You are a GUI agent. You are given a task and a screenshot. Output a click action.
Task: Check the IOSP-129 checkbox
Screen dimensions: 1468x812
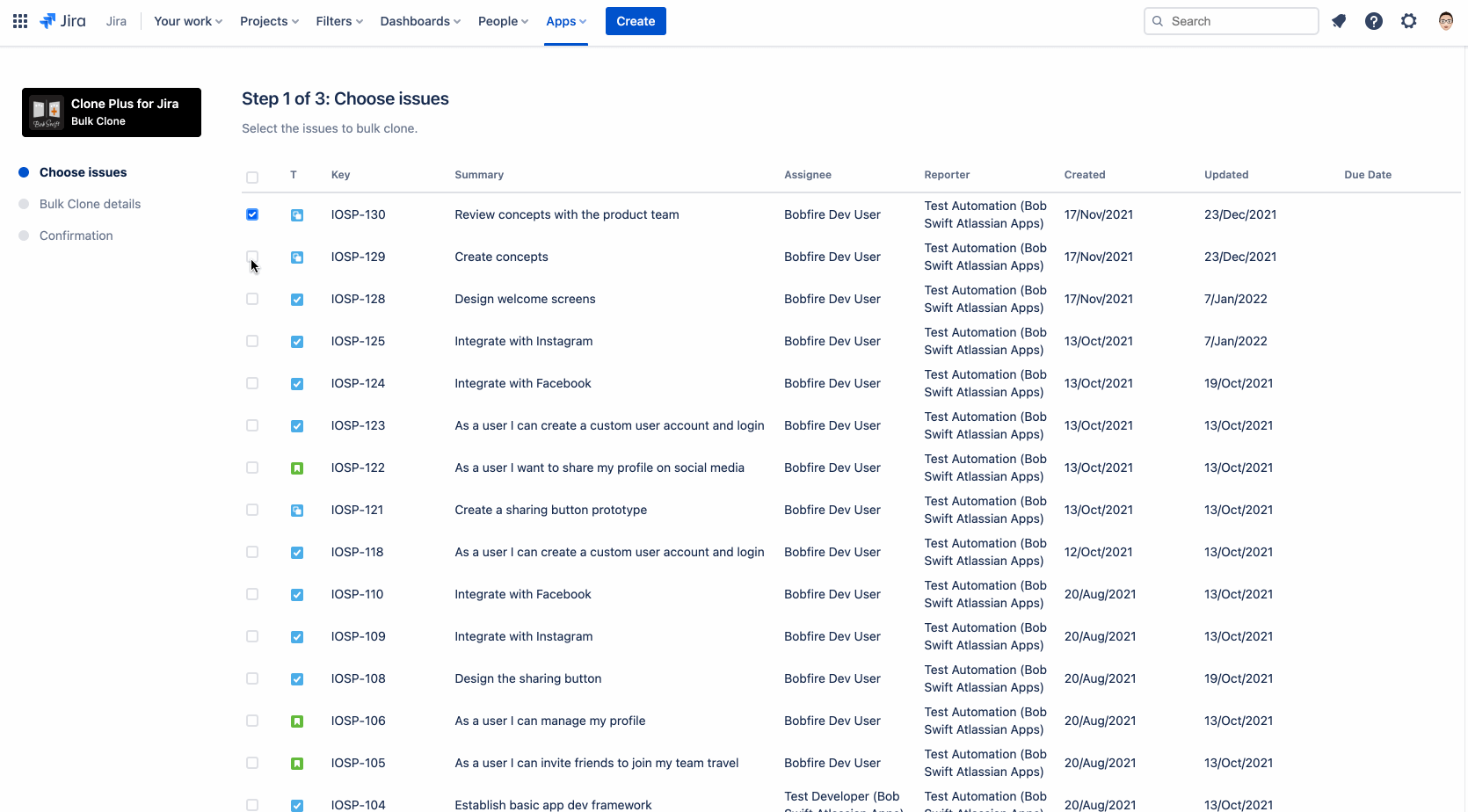click(x=252, y=257)
